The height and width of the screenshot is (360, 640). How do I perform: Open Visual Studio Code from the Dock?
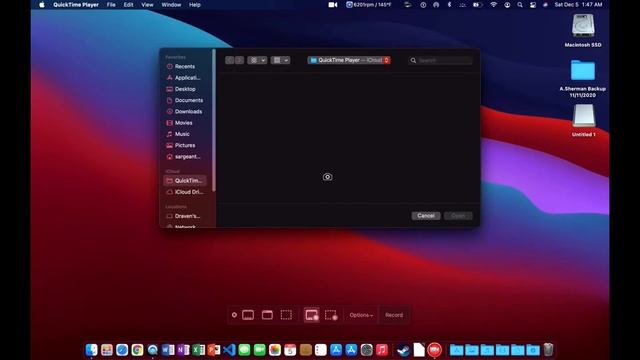pyautogui.click(x=229, y=350)
